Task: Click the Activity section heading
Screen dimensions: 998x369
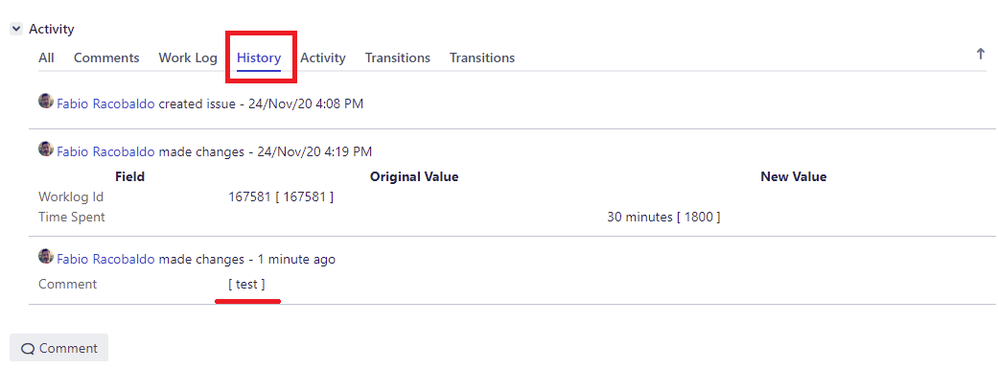Action: point(52,29)
